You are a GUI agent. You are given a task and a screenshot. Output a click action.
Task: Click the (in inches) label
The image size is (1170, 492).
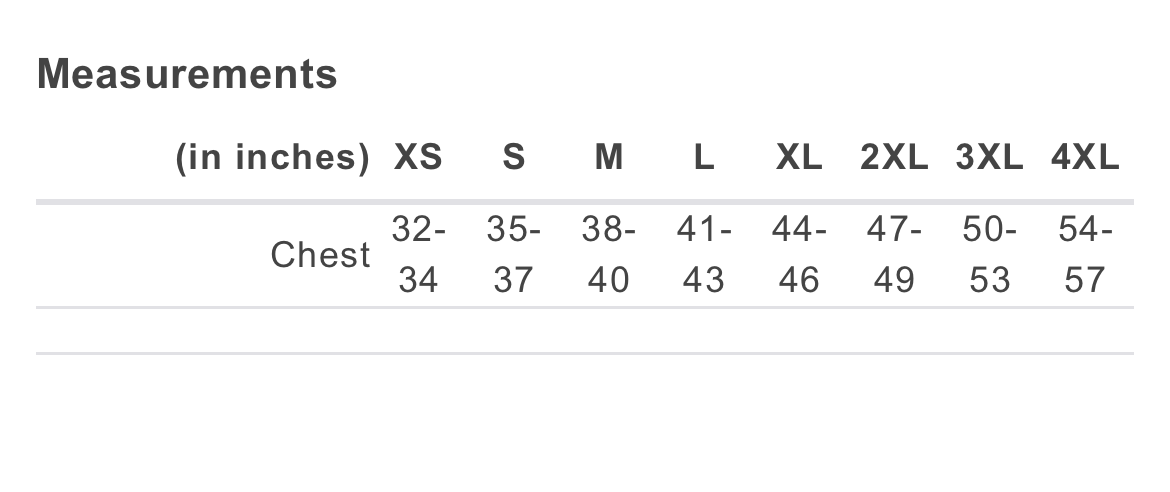coord(272,158)
